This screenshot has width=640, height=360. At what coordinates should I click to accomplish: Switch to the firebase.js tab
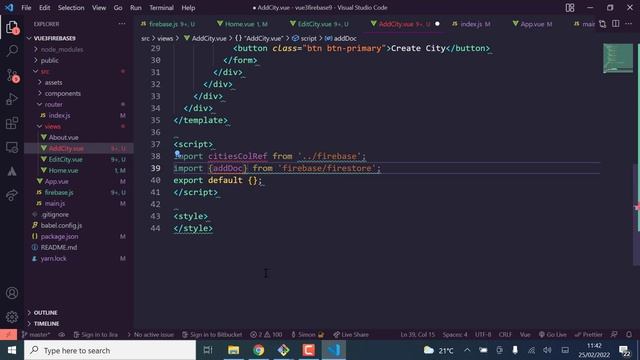(168, 24)
